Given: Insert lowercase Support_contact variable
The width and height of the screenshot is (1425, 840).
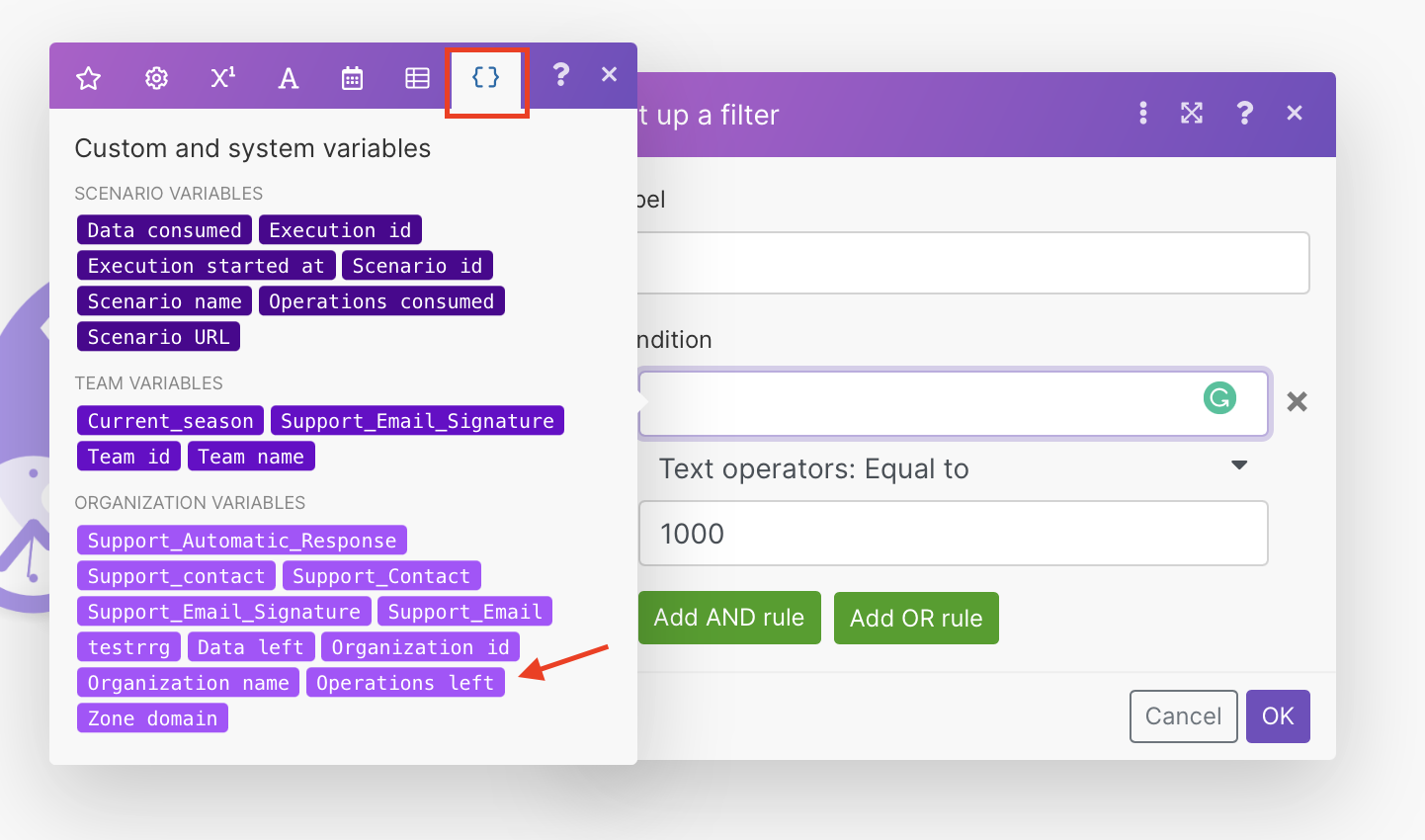Looking at the screenshot, I should 176,576.
